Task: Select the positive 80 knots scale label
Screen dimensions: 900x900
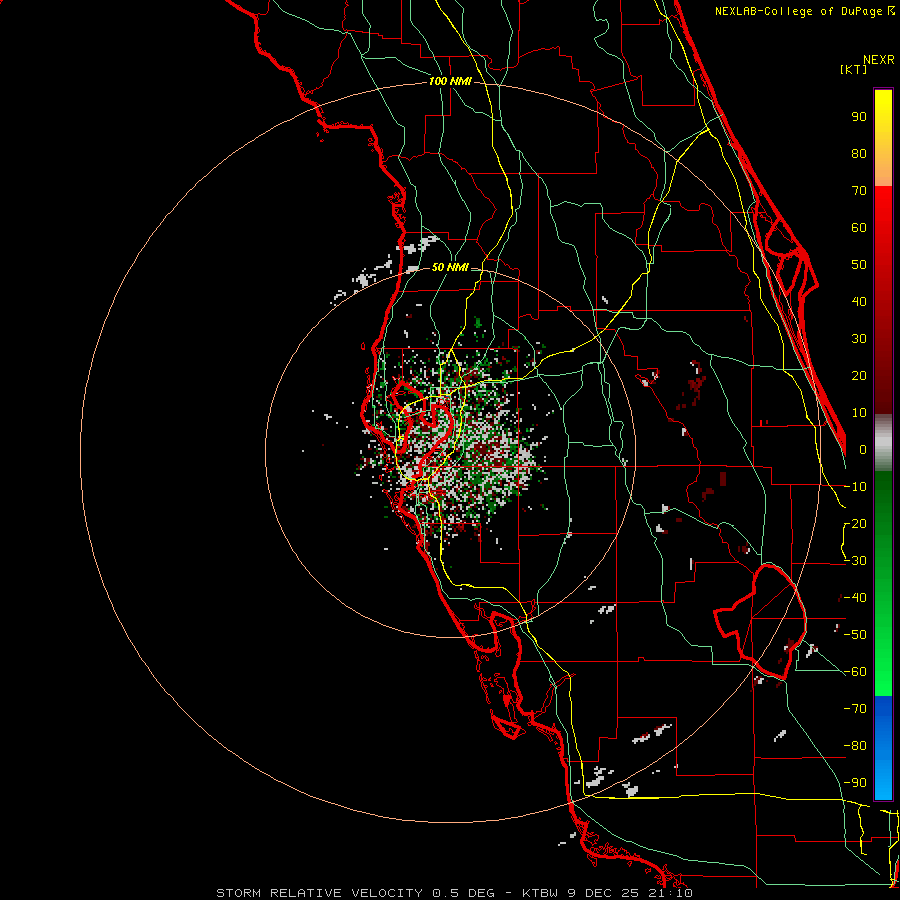Action: click(859, 154)
